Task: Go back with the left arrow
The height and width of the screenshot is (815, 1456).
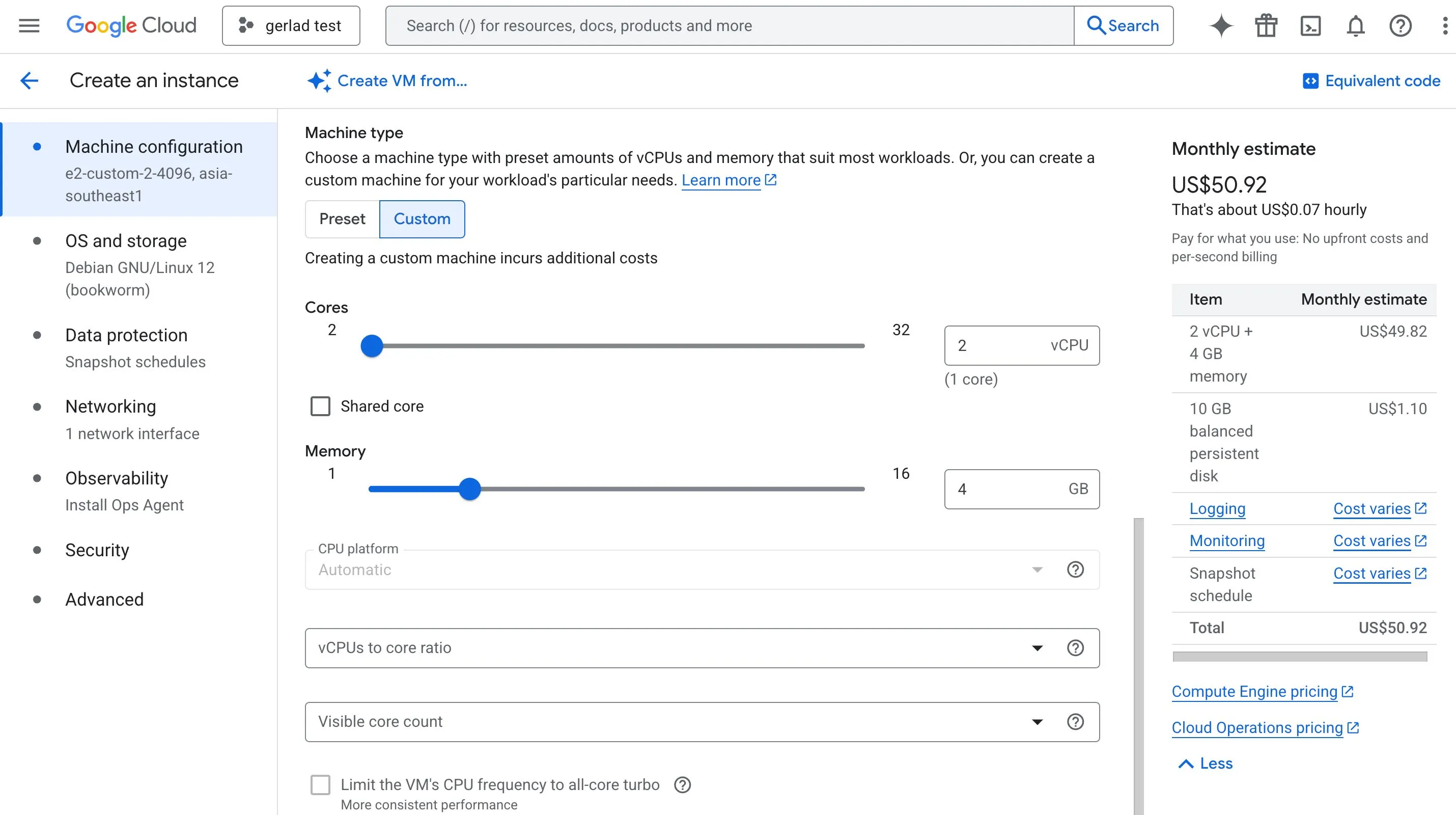Action: (x=30, y=80)
